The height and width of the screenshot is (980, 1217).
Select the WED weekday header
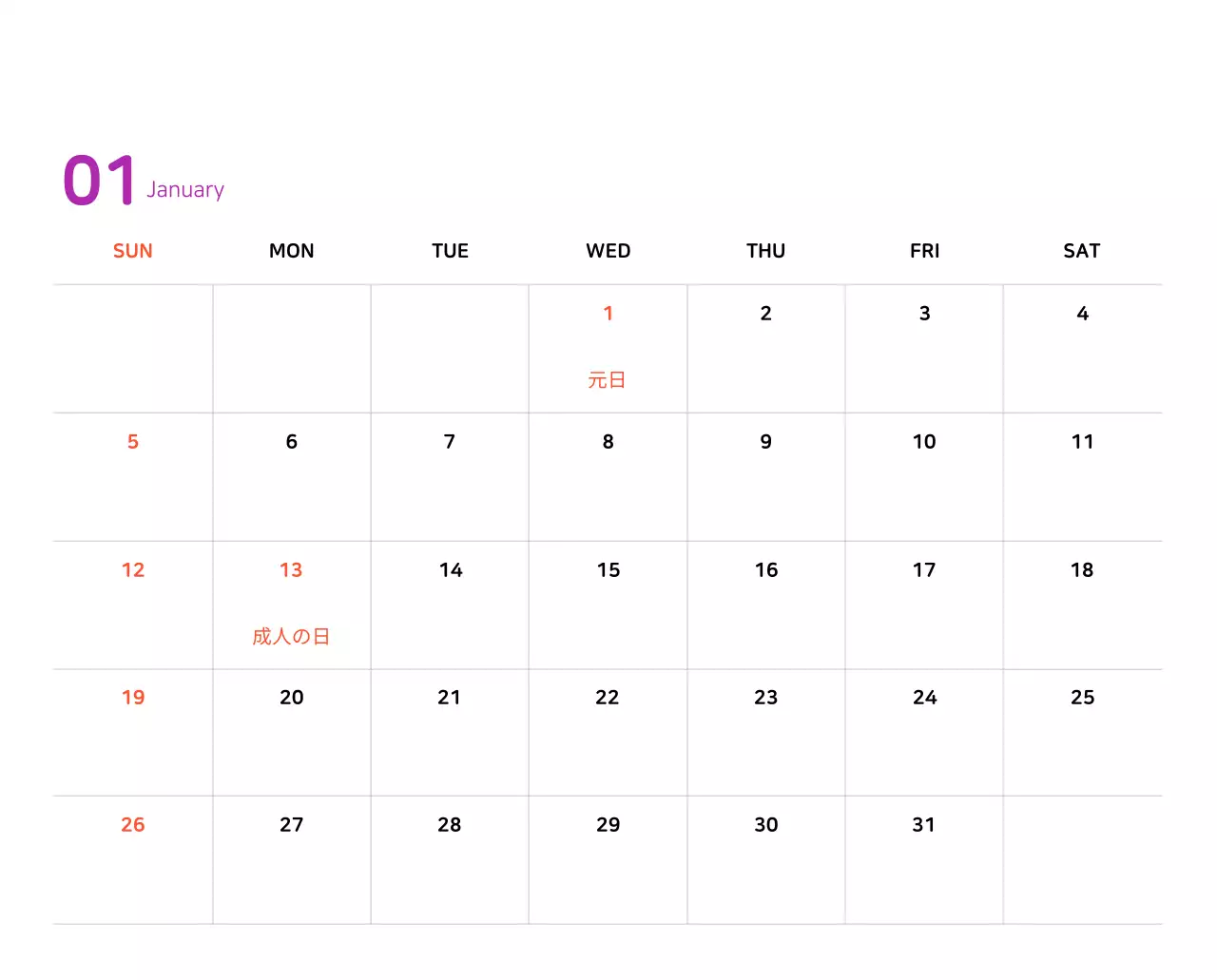(x=608, y=251)
